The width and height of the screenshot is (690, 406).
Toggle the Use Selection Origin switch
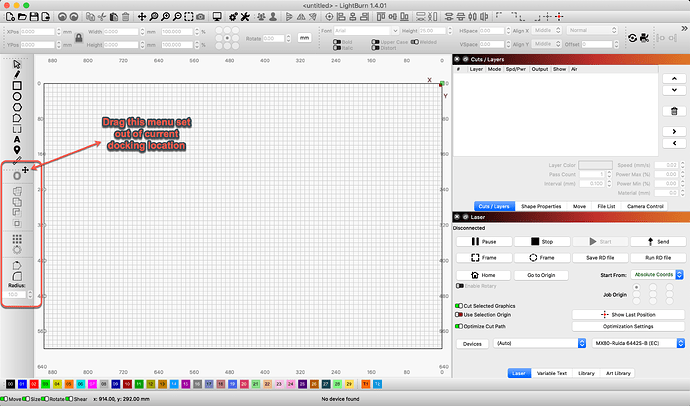pyautogui.click(x=459, y=315)
